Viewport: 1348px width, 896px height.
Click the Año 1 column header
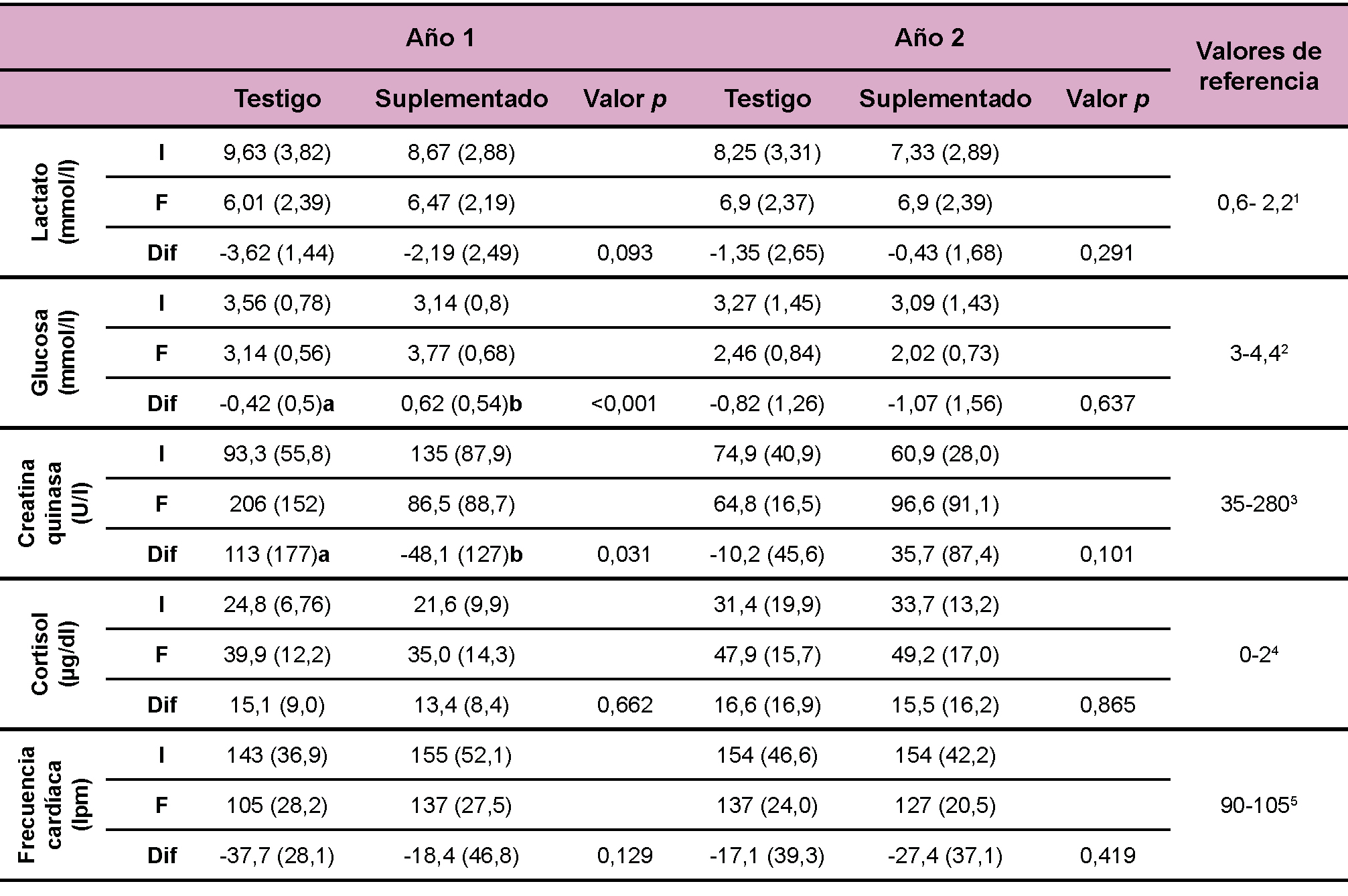pos(440,38)
